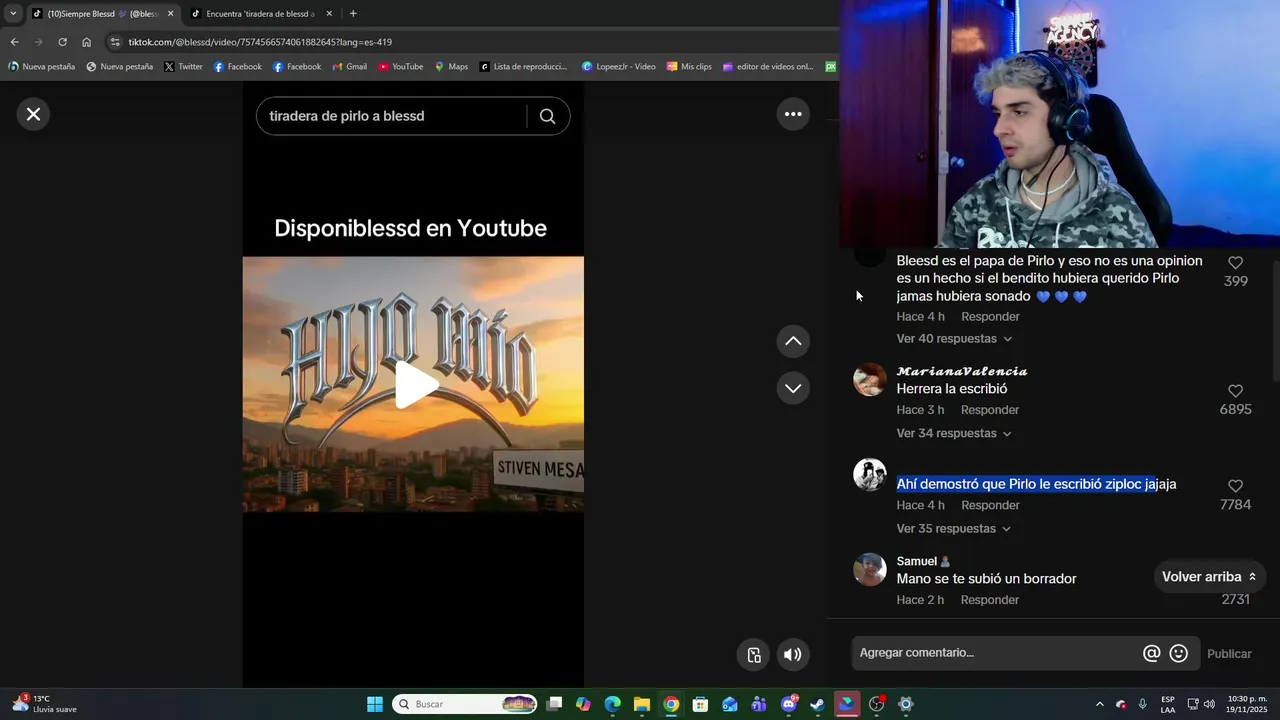Go to the browser home page

(86, 42)
